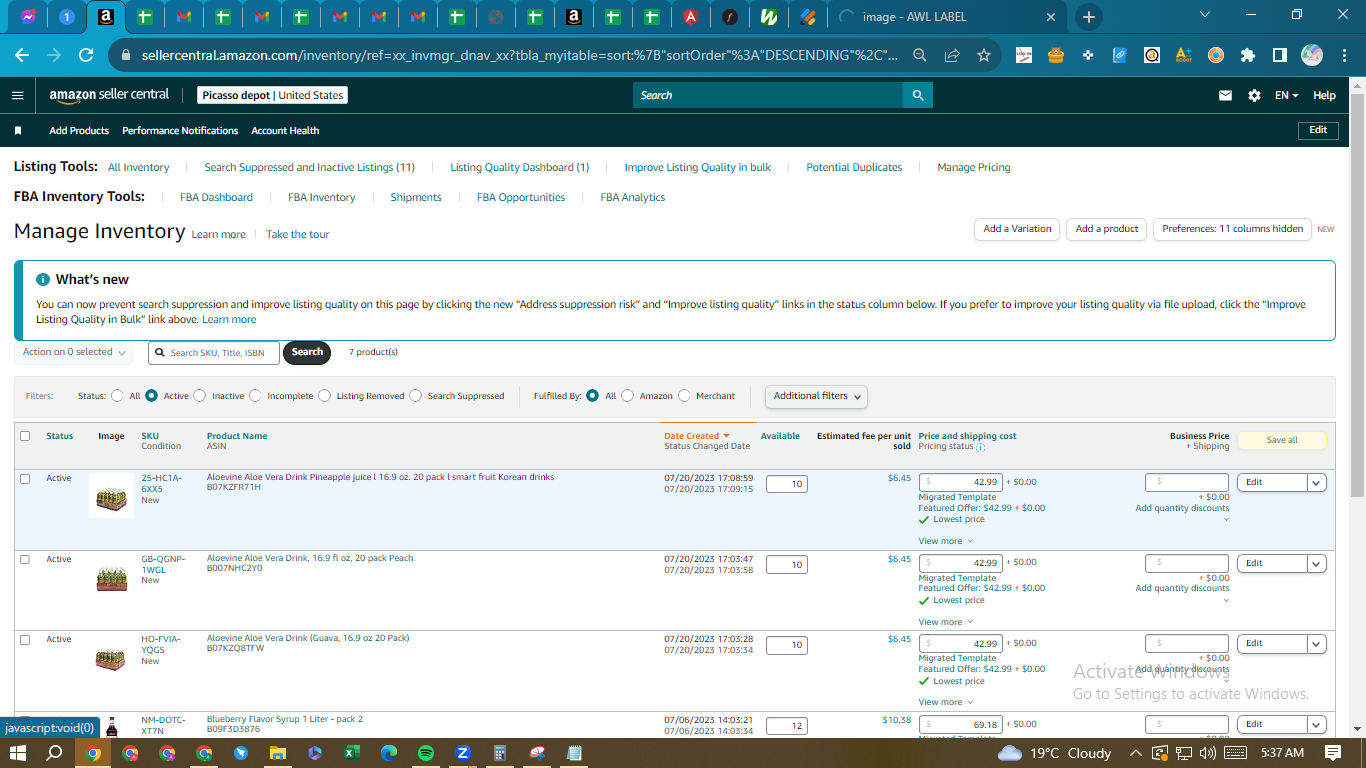Viewport: 1366px width, 768px height.
Task: Expand 'View more' in the Peach row
Action: [x=945, y=622]
